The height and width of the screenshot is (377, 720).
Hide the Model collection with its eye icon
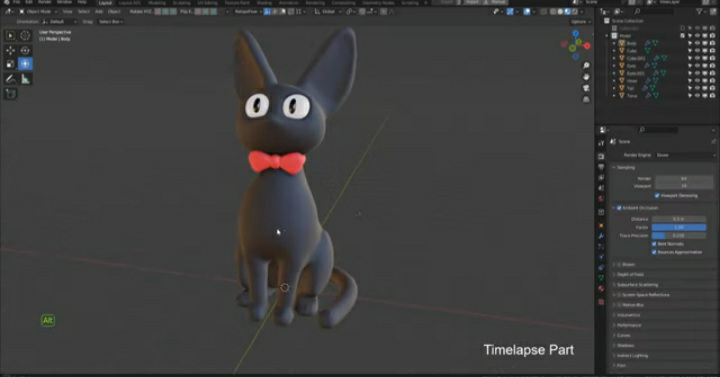pyautogui.click(x=697, y=36)
